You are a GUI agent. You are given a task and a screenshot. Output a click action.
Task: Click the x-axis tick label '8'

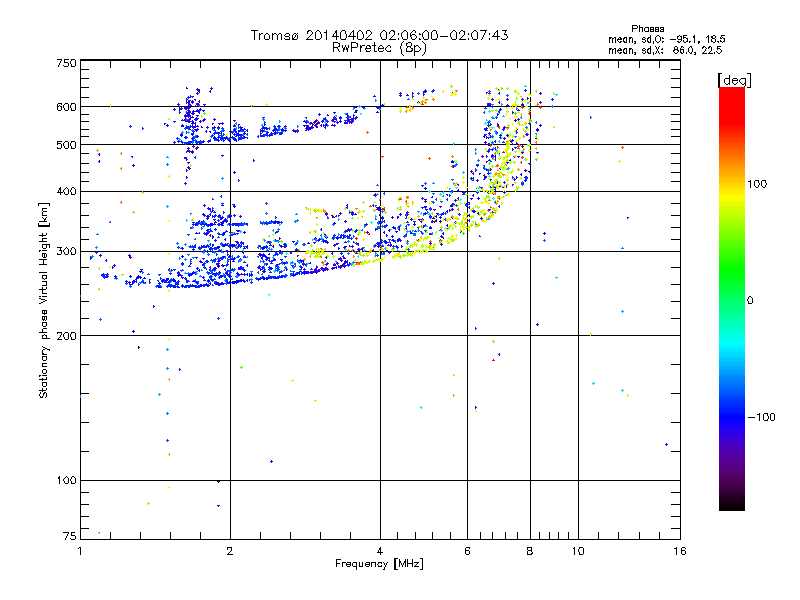point(530,551)
